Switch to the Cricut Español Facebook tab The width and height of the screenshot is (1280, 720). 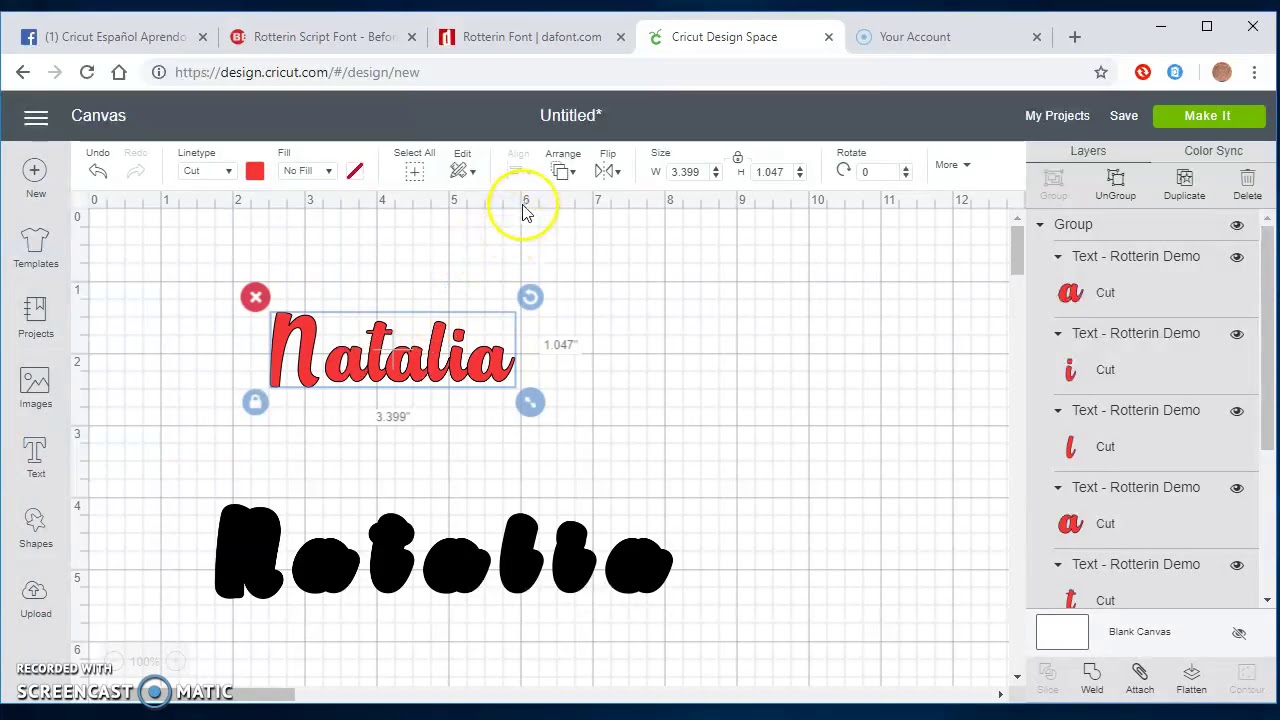(114, 37)
